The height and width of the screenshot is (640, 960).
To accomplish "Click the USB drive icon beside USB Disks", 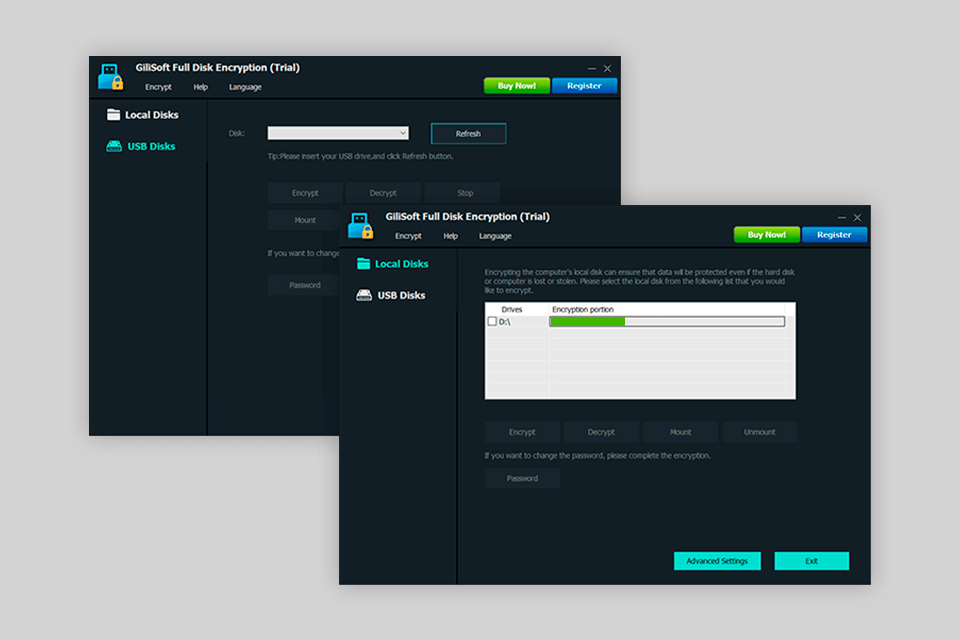I will coord(365,295).
